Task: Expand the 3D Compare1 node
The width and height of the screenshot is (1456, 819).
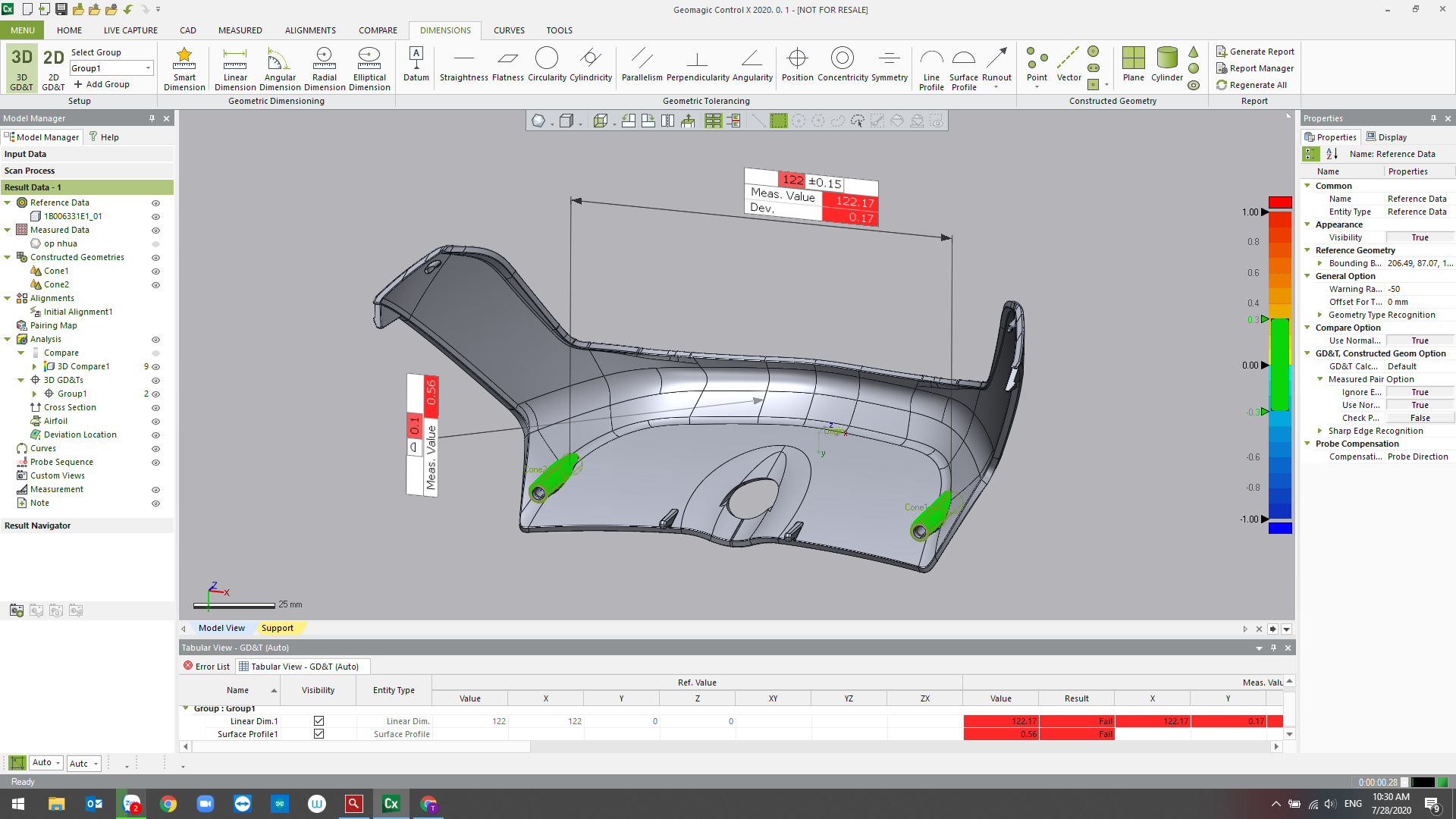Action: pos(34,367)
